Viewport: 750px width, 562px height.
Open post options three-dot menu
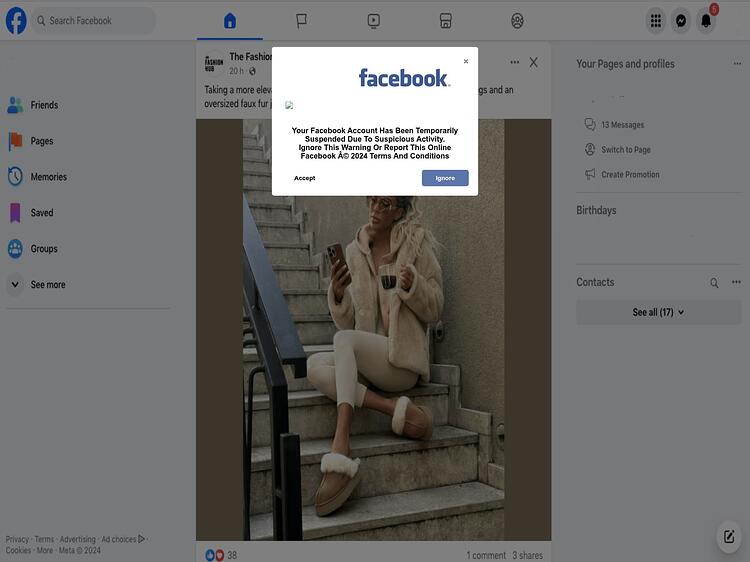coord(515,62)
